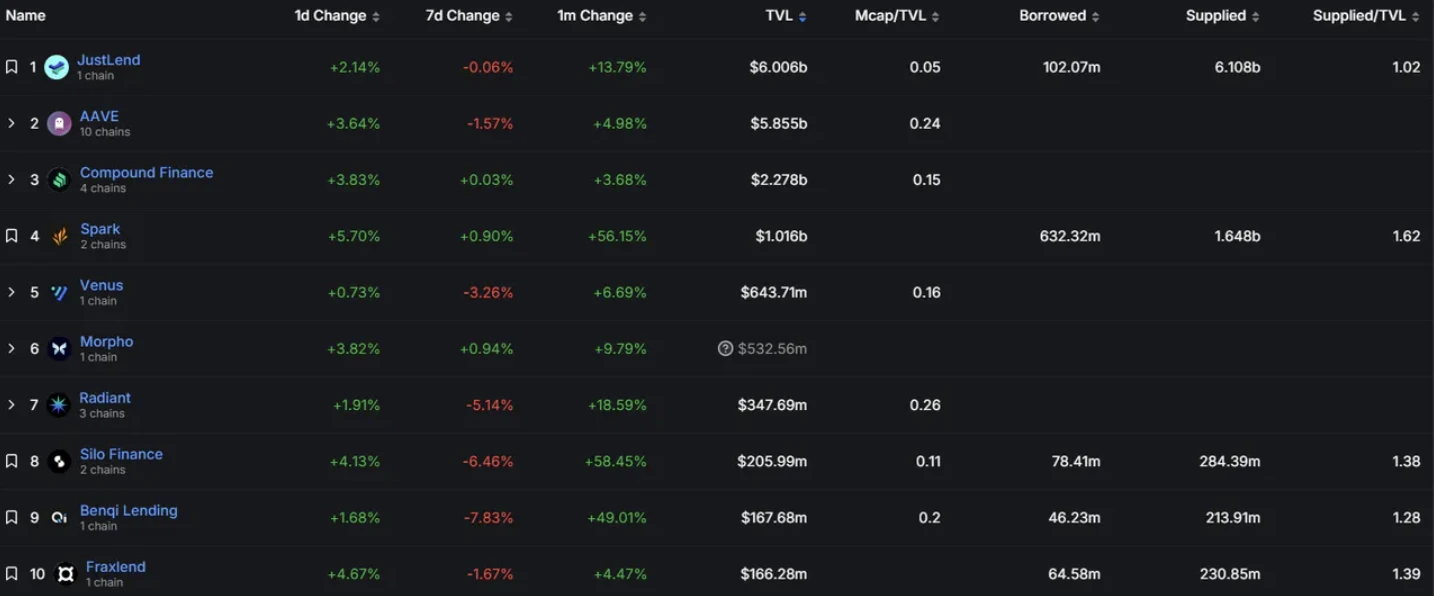The height and width of the screenshot is (596, 1434).
Task: Sort by 1d Change column header
Action: click(337, 16)
